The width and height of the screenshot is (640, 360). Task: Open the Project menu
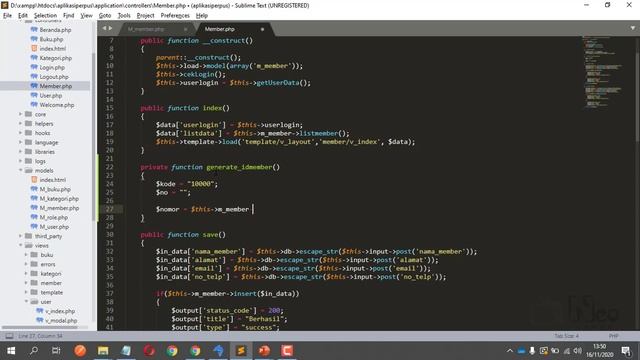(145, 16)
